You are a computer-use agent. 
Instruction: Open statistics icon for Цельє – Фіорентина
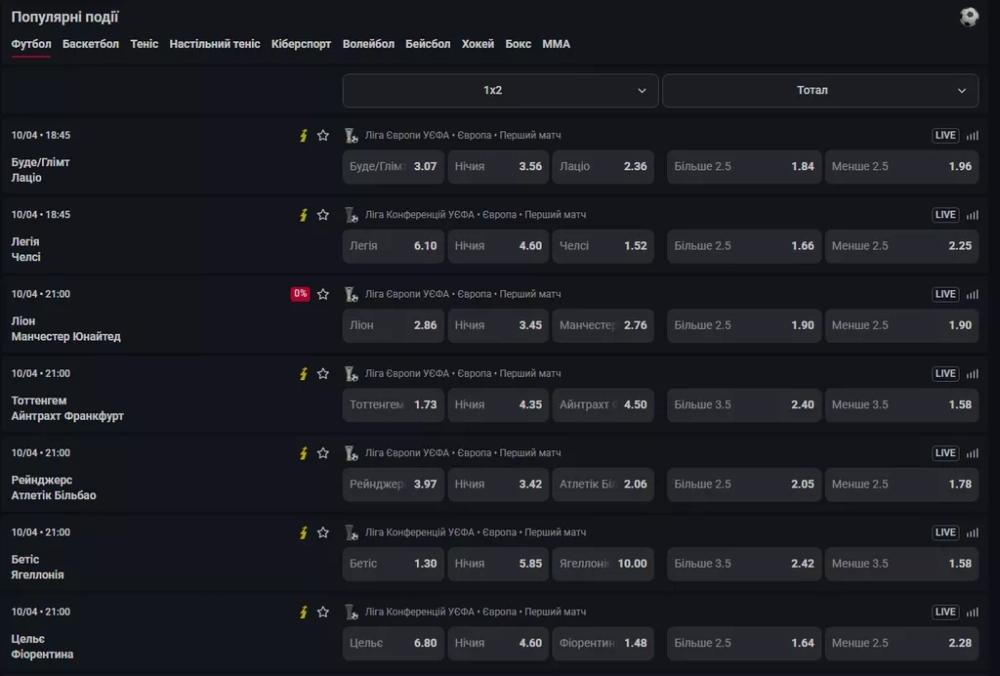tap(972, 612)
